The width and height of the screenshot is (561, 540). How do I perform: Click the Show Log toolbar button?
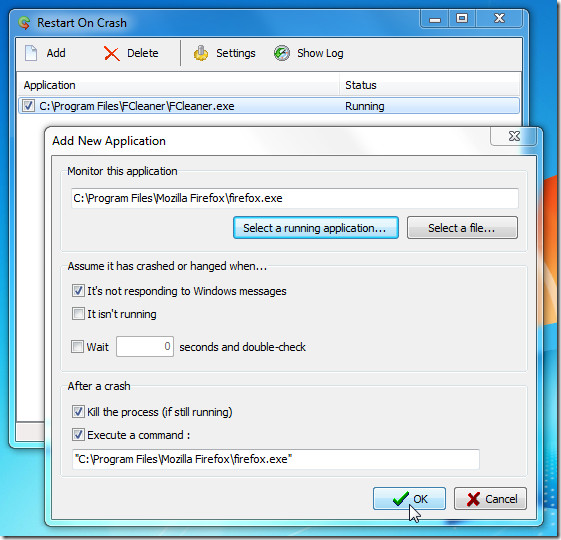(x=308, y=53)
